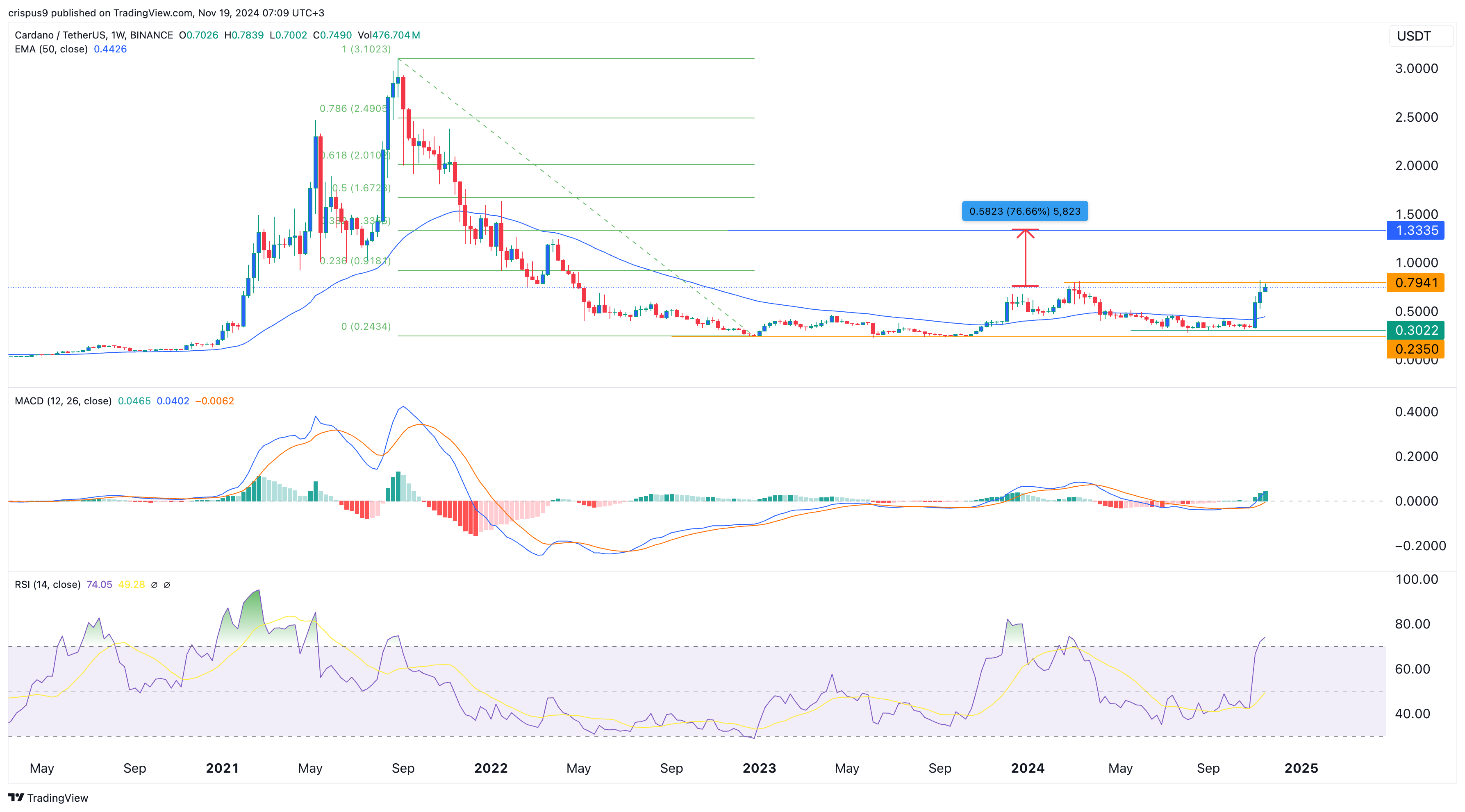This screenshot has height=812, width=1465.
Task: Click the first empty-set symbol in RSI legend
Action: click(154, 585)
